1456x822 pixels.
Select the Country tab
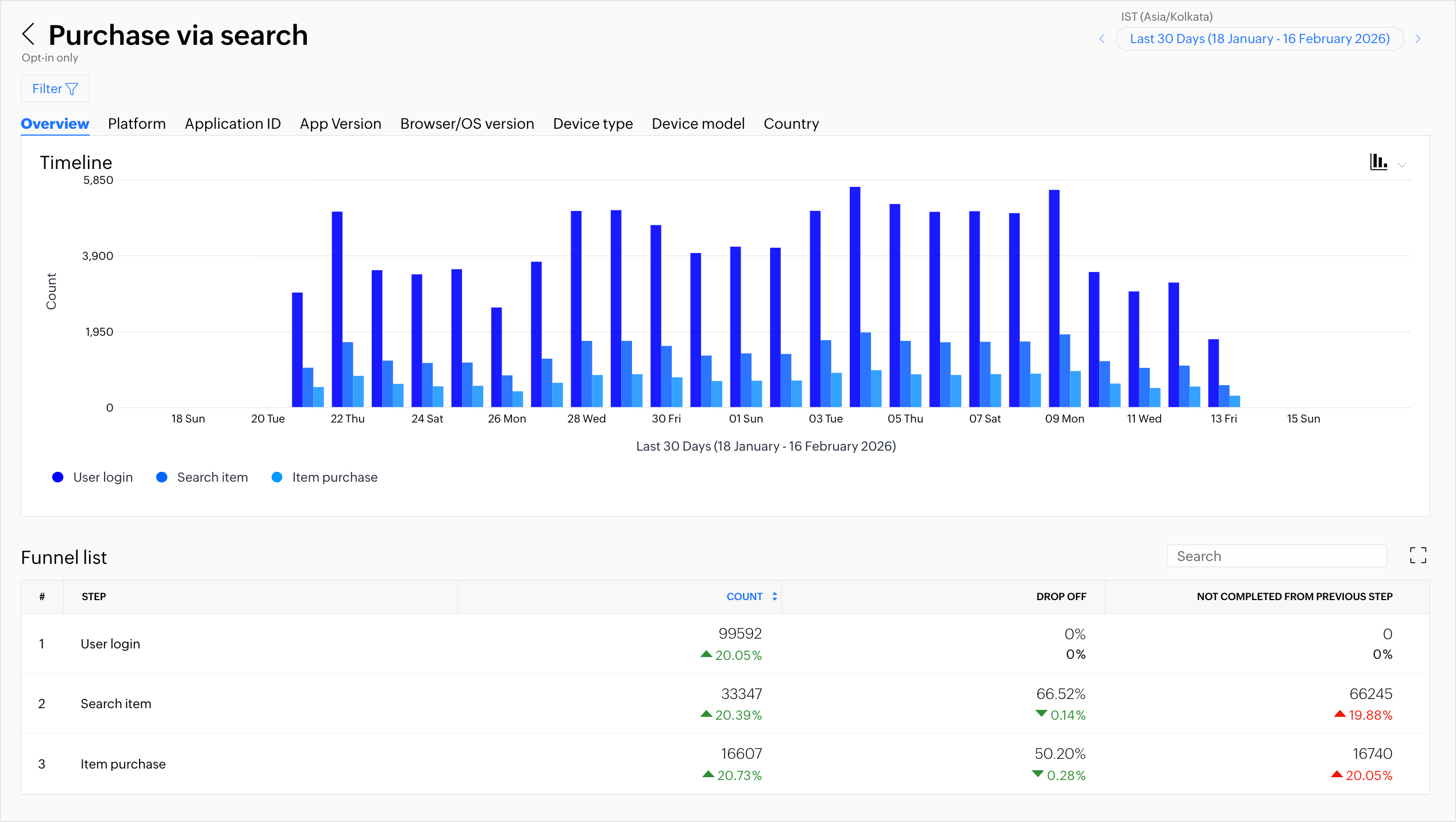coord(791,124)
